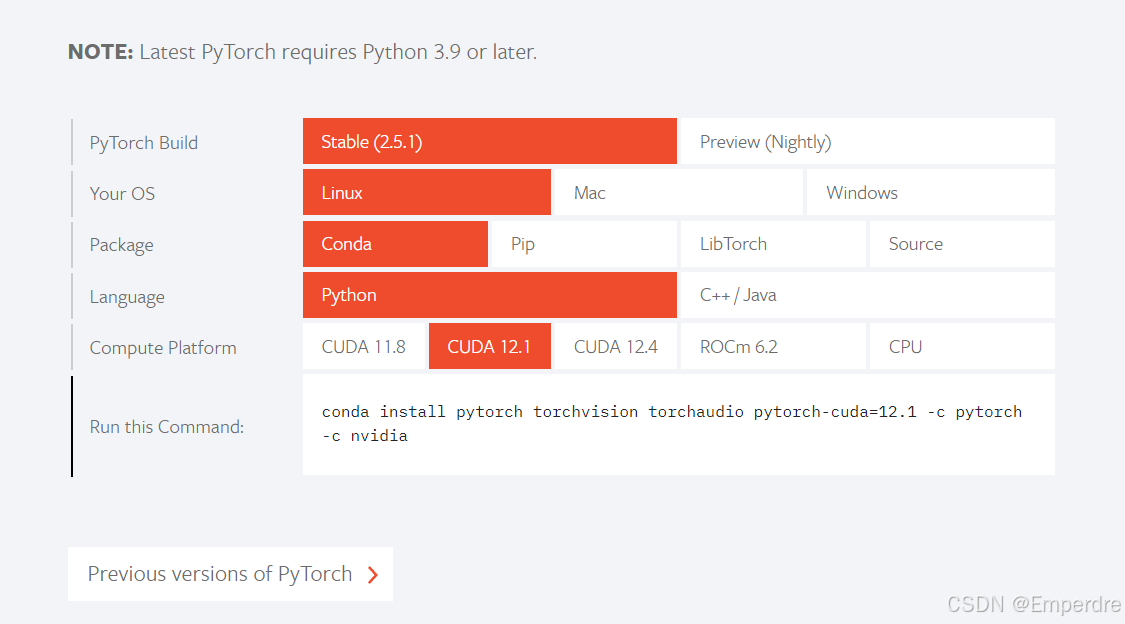Choose Windows as your operating system

click(x=930, y=192)
